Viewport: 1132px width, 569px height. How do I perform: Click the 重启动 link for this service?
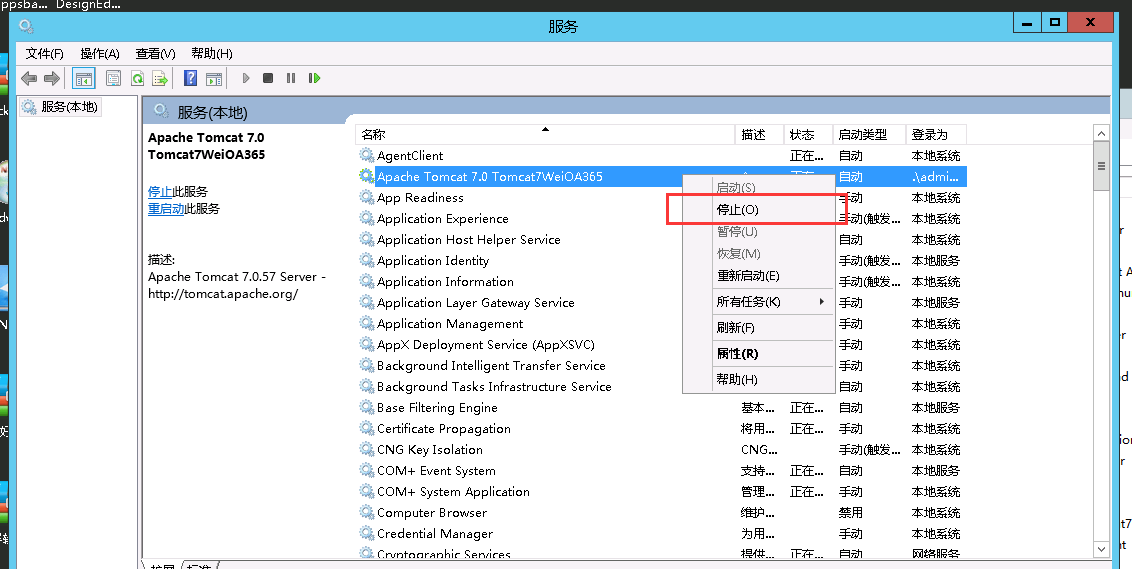[x=166, y=209]
